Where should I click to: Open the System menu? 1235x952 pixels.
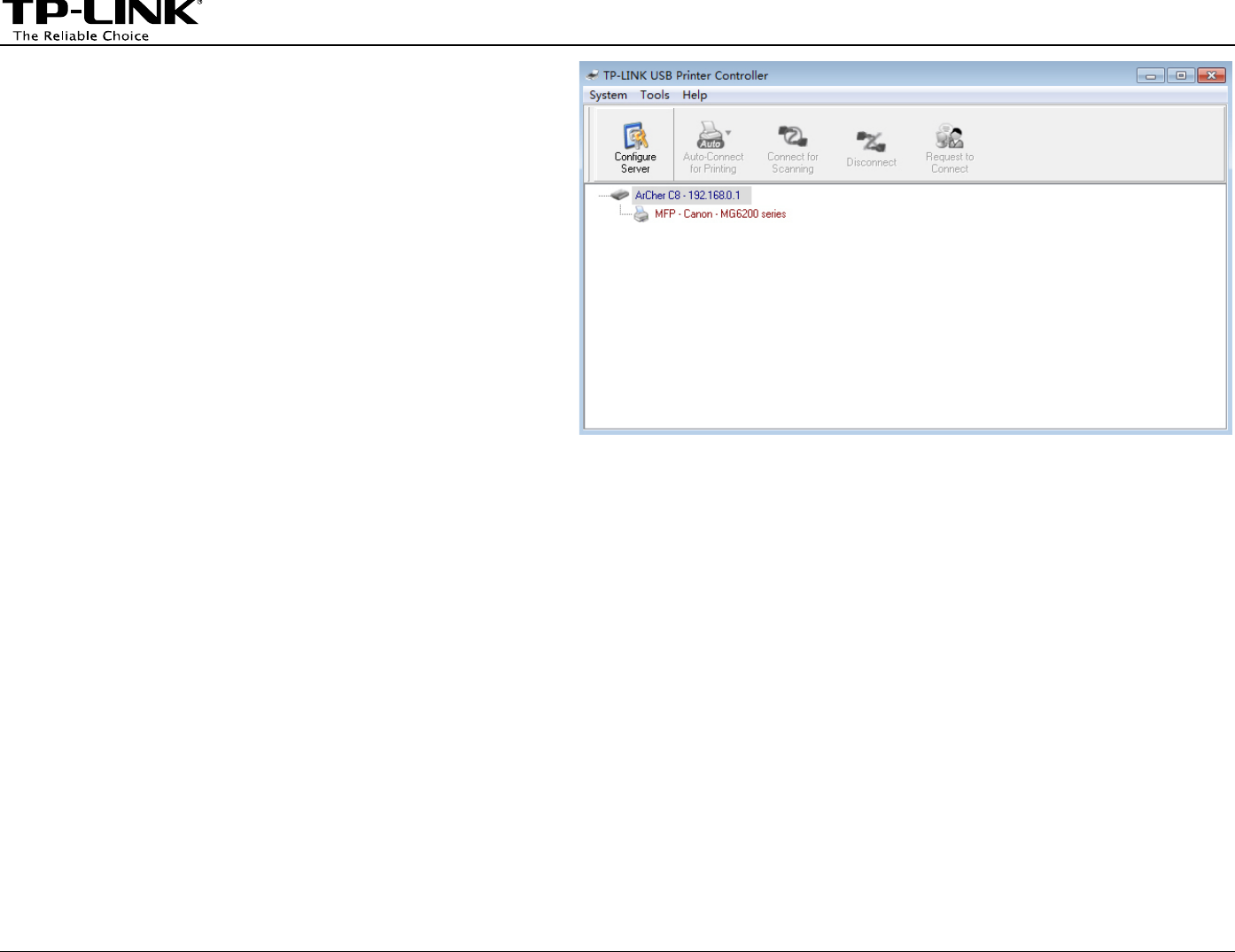pos(608,95)
